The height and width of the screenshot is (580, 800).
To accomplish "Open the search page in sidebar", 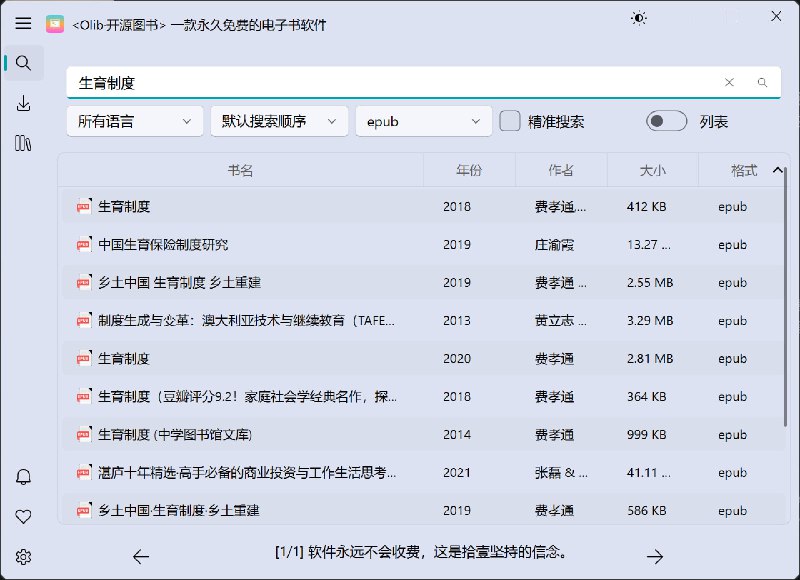I will [24, 63].
